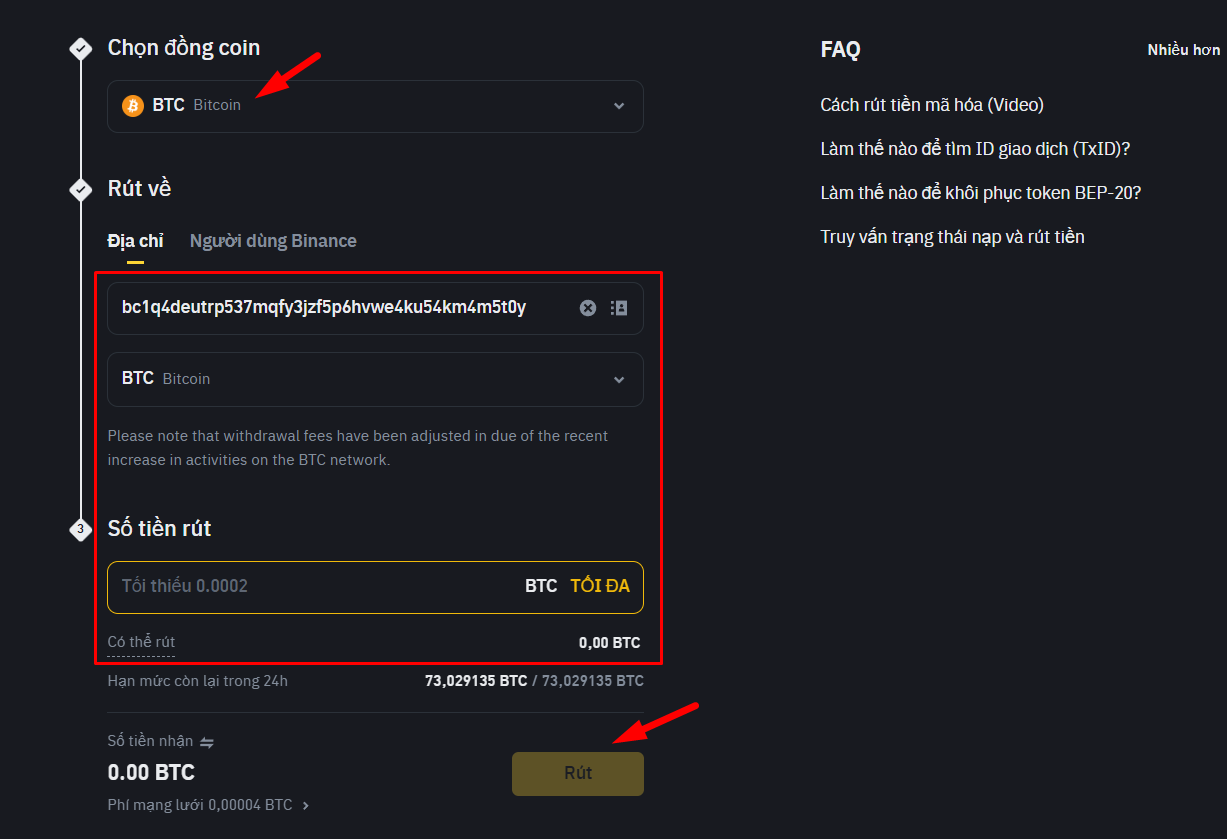Open the address book icon
The height and width of the screenshot is (839, 1227).
tap(619, 308)
